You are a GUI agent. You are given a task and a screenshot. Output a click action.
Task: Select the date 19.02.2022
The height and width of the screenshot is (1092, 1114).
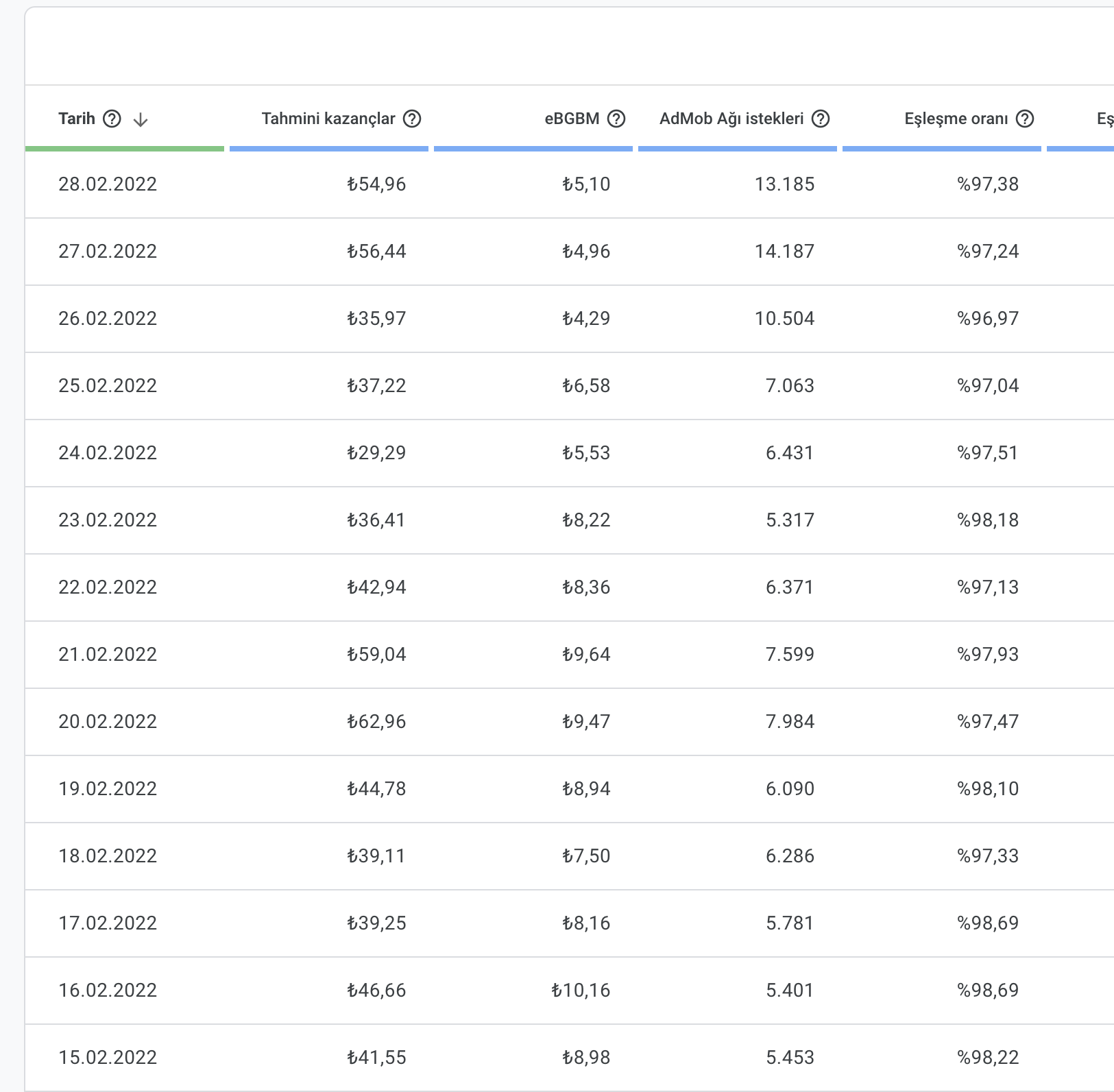[108, 789]
